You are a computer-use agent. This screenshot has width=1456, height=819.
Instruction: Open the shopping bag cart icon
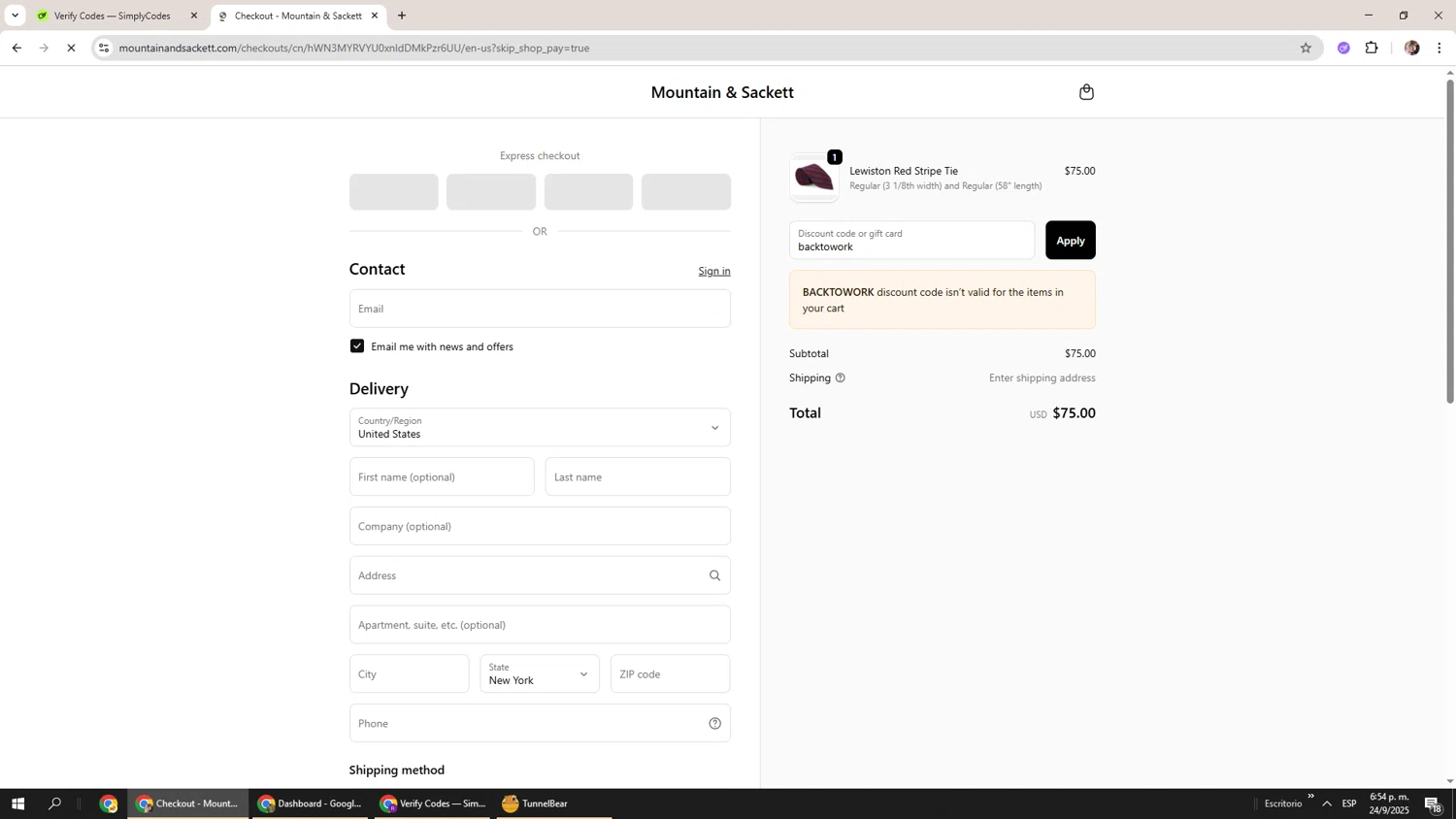coord(1086,92)
